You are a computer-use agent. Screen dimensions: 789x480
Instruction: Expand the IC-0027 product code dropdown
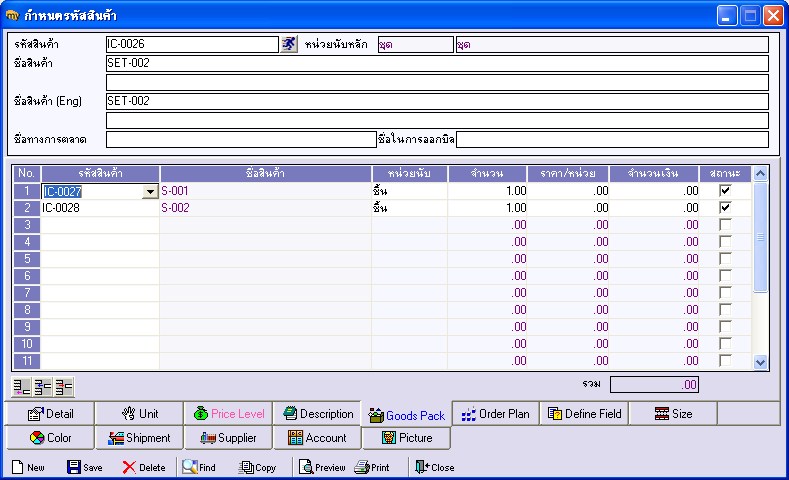150,191
